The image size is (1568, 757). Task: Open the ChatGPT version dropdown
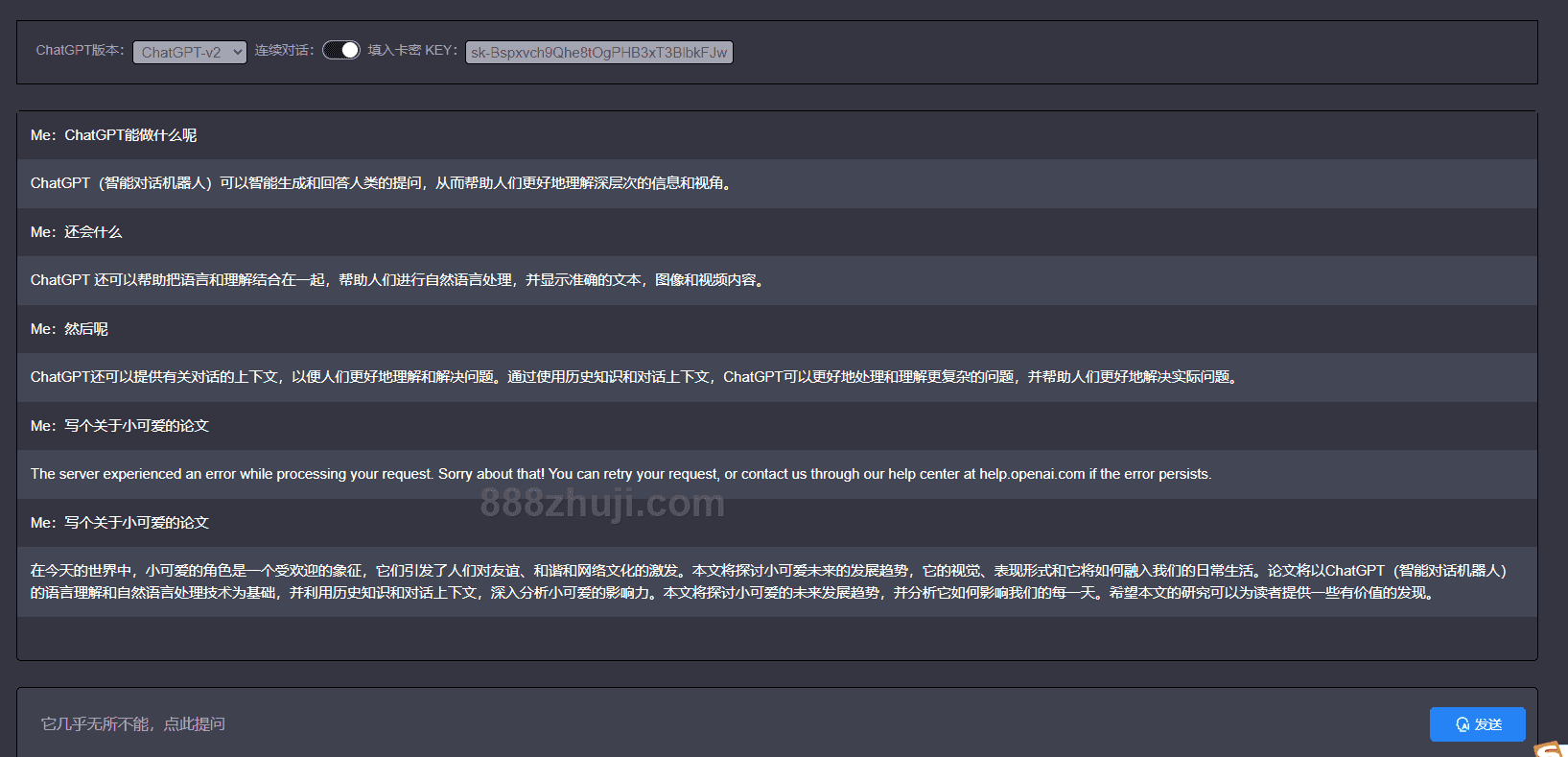(x=190, y=52)
